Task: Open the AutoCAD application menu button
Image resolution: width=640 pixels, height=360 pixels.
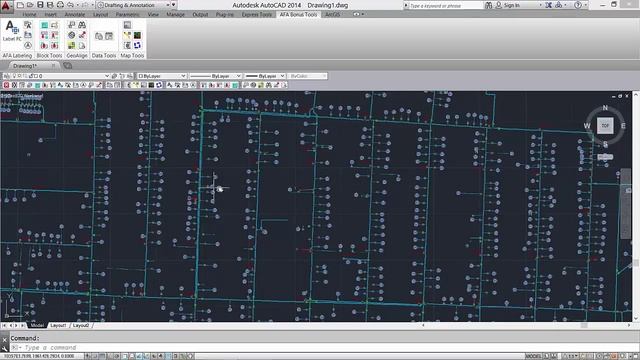Action: (x=6, y=6)
